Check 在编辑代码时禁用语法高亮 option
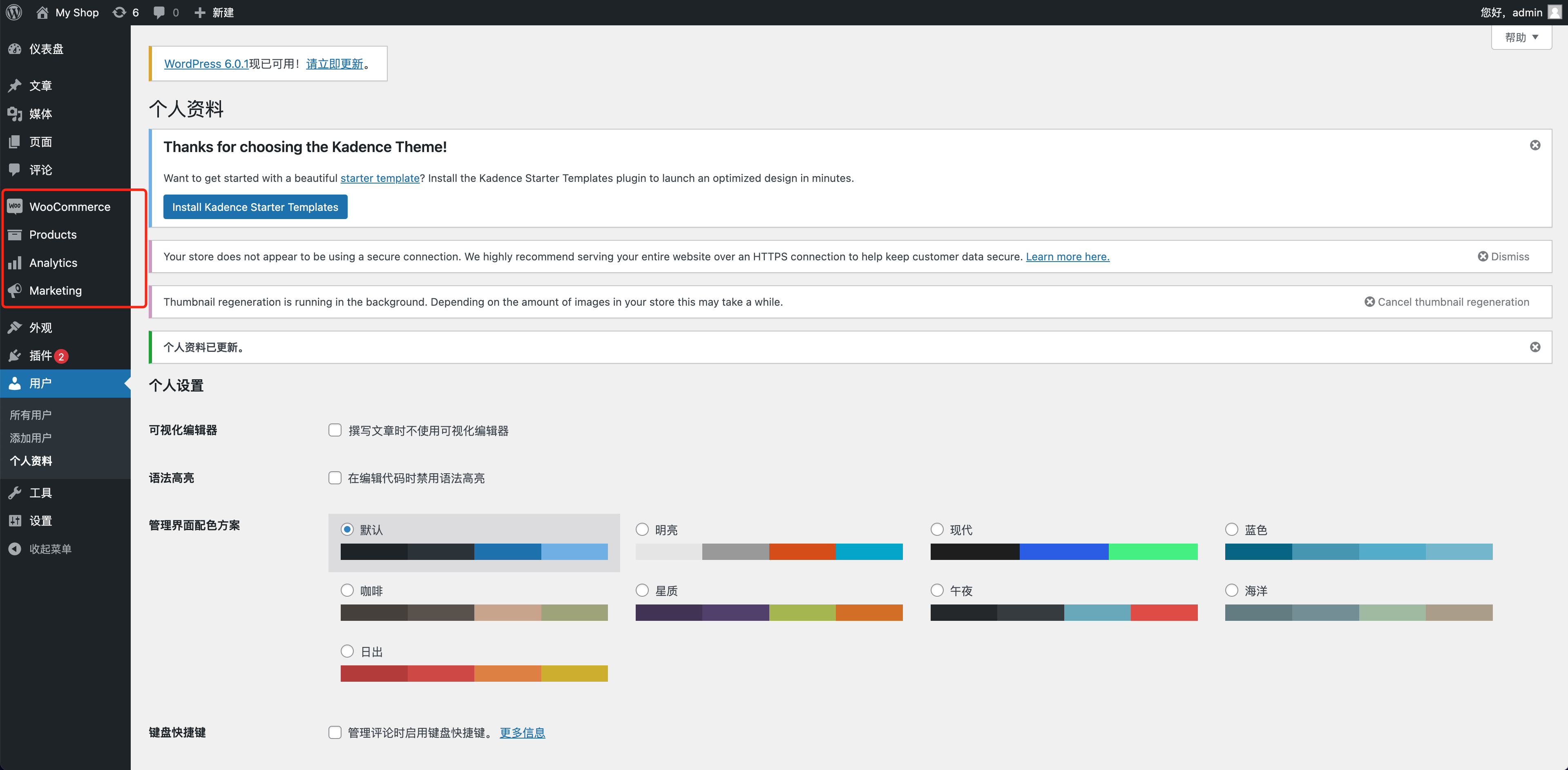 coord(335,478)
